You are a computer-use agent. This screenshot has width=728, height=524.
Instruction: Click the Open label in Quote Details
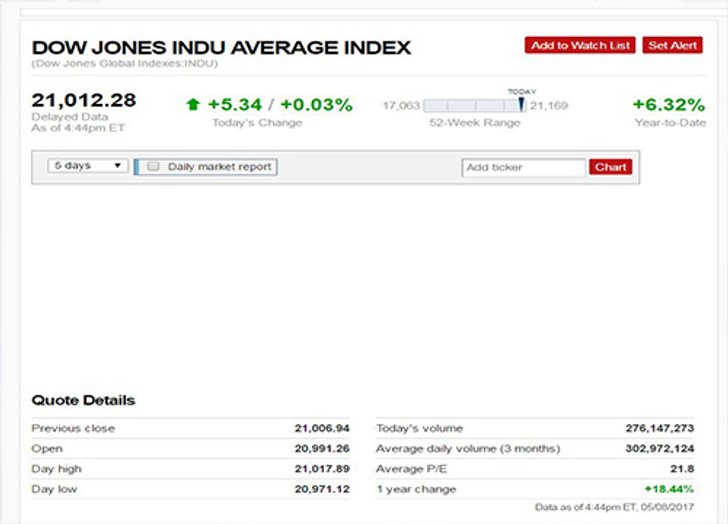click(47, 449)
